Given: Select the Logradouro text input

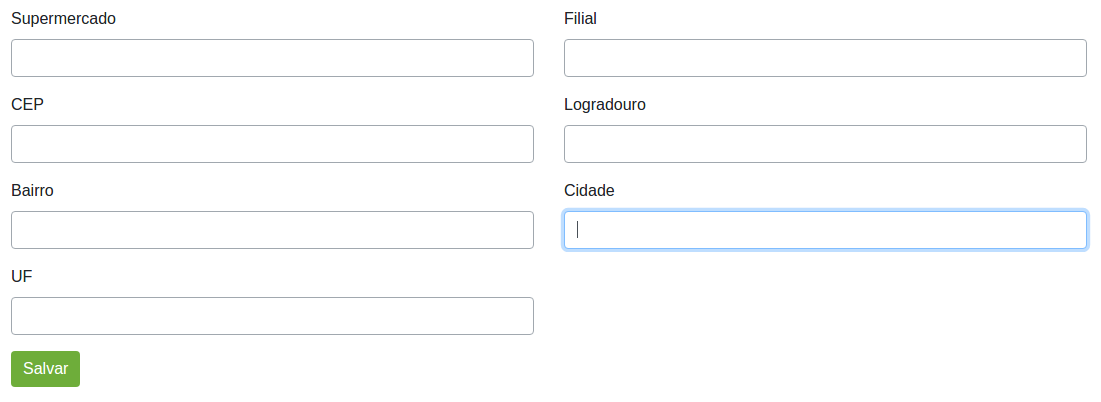Looking at the screenshot, I should (825, 144).
